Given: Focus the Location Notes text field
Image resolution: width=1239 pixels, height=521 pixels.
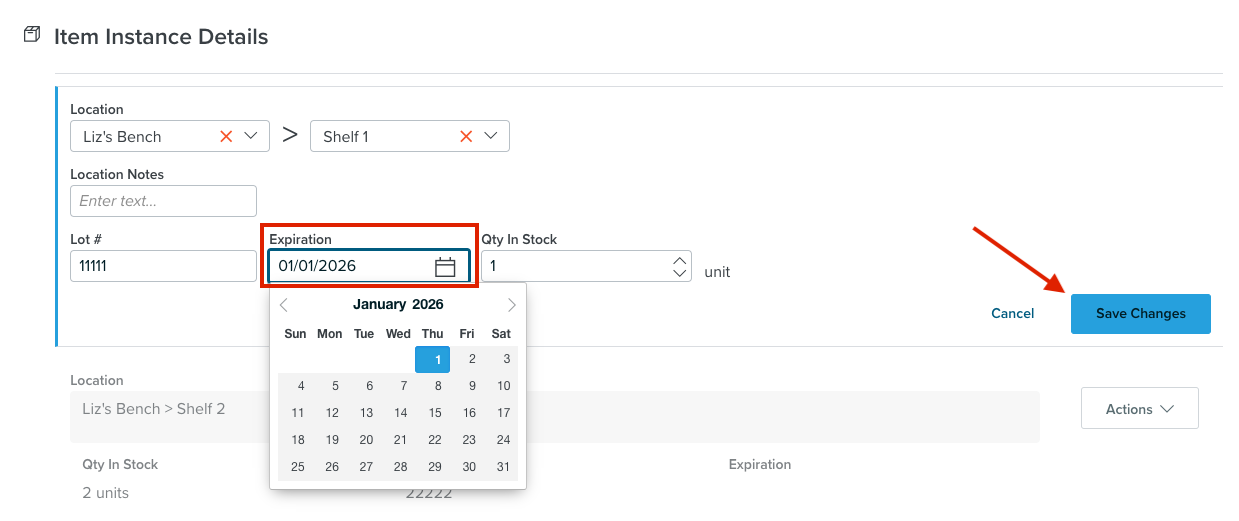Looking at the screenshot, I should (x=164, y=201).
